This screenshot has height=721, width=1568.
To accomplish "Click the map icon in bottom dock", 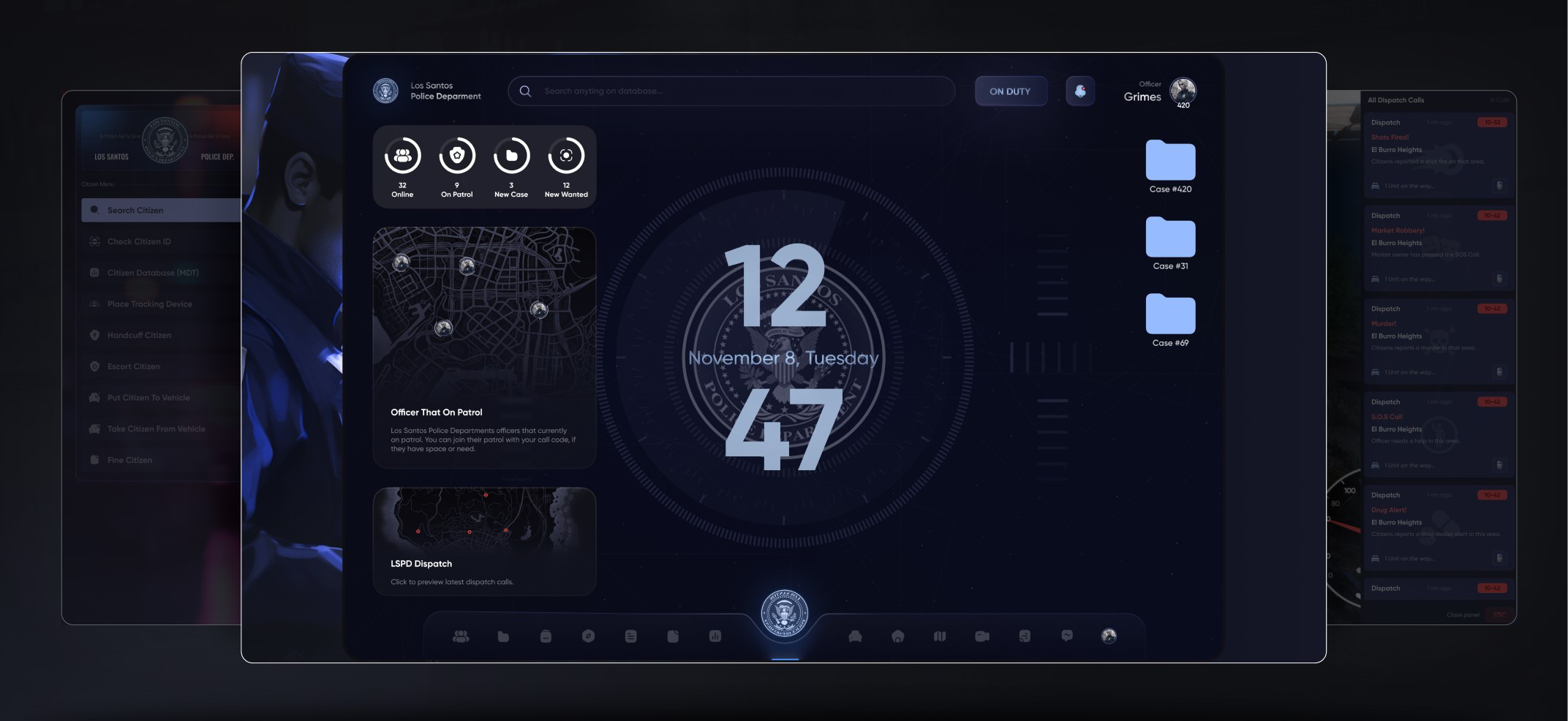I will pyautogui.click(x=940, y=637).
